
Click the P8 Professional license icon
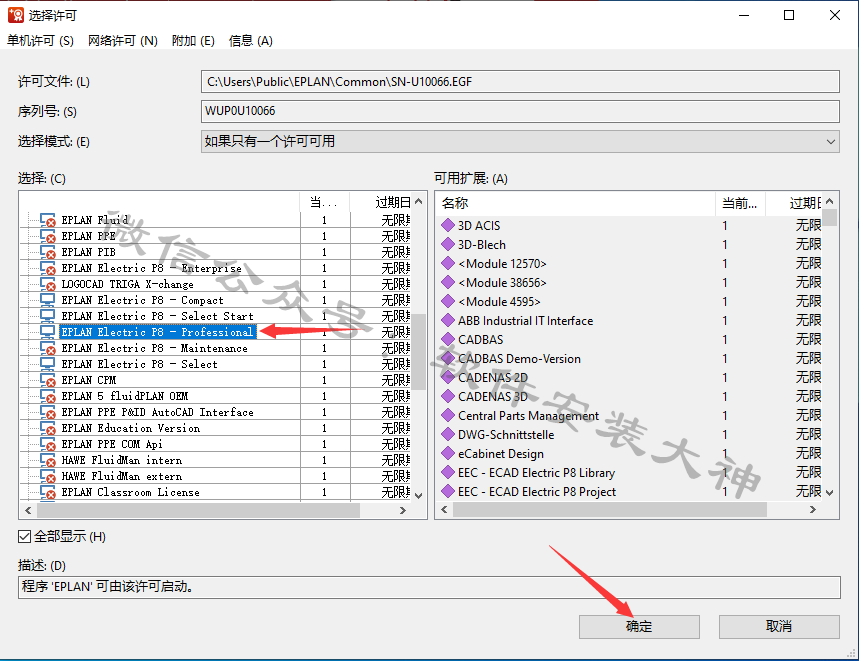pos(48,332)
